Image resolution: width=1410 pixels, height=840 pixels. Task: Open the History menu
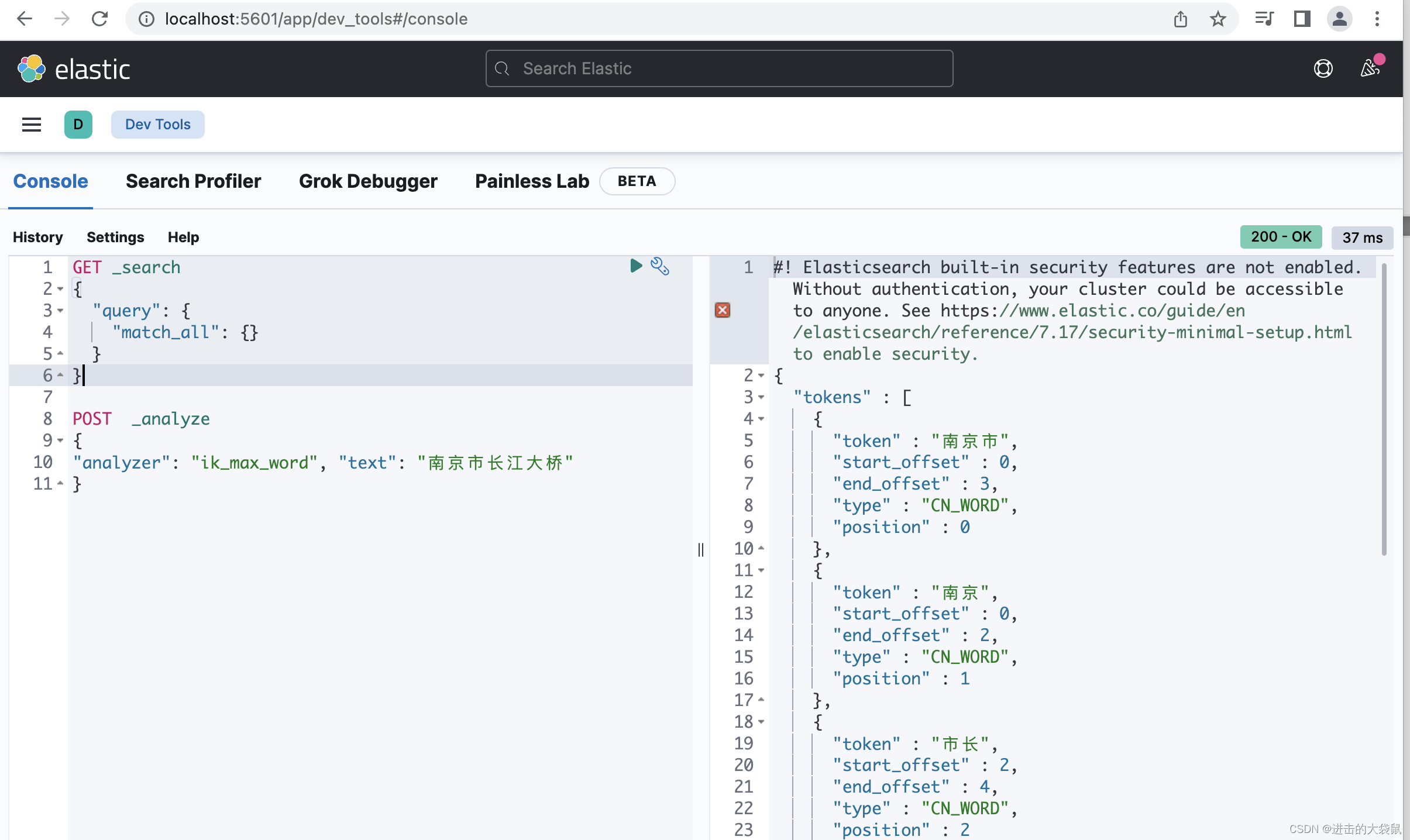point(38,237)
